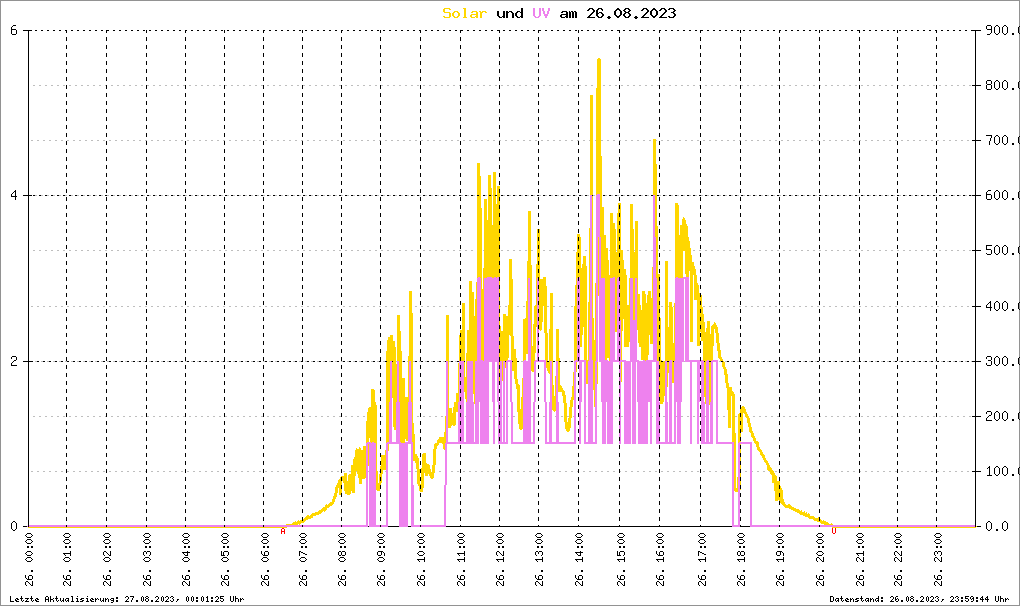Screen dimensions: 1020x606
Task: Click the left y-axis value 6
Action: coord(14,30)
